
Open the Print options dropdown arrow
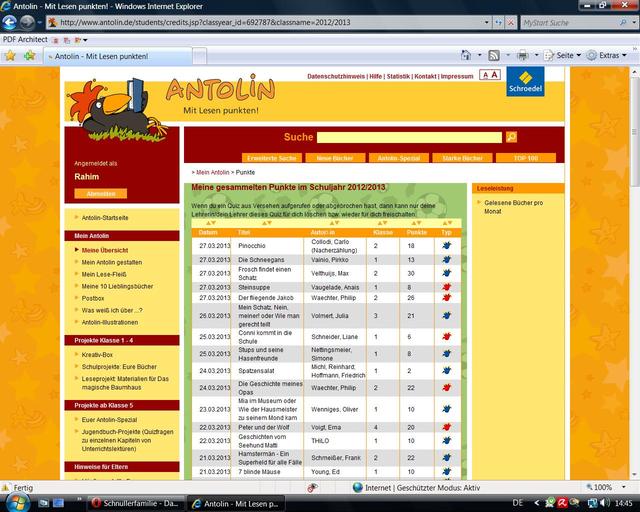(x=536, y=55)
